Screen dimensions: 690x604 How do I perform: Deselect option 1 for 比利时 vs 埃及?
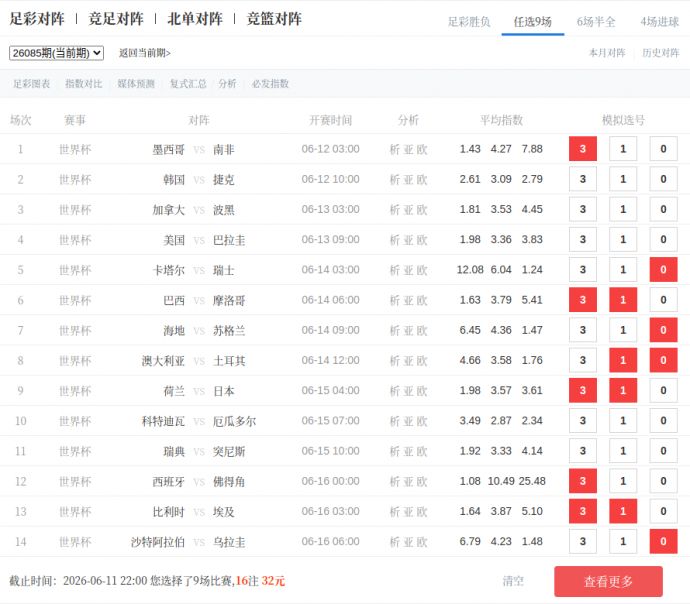[x=623, y=511]
